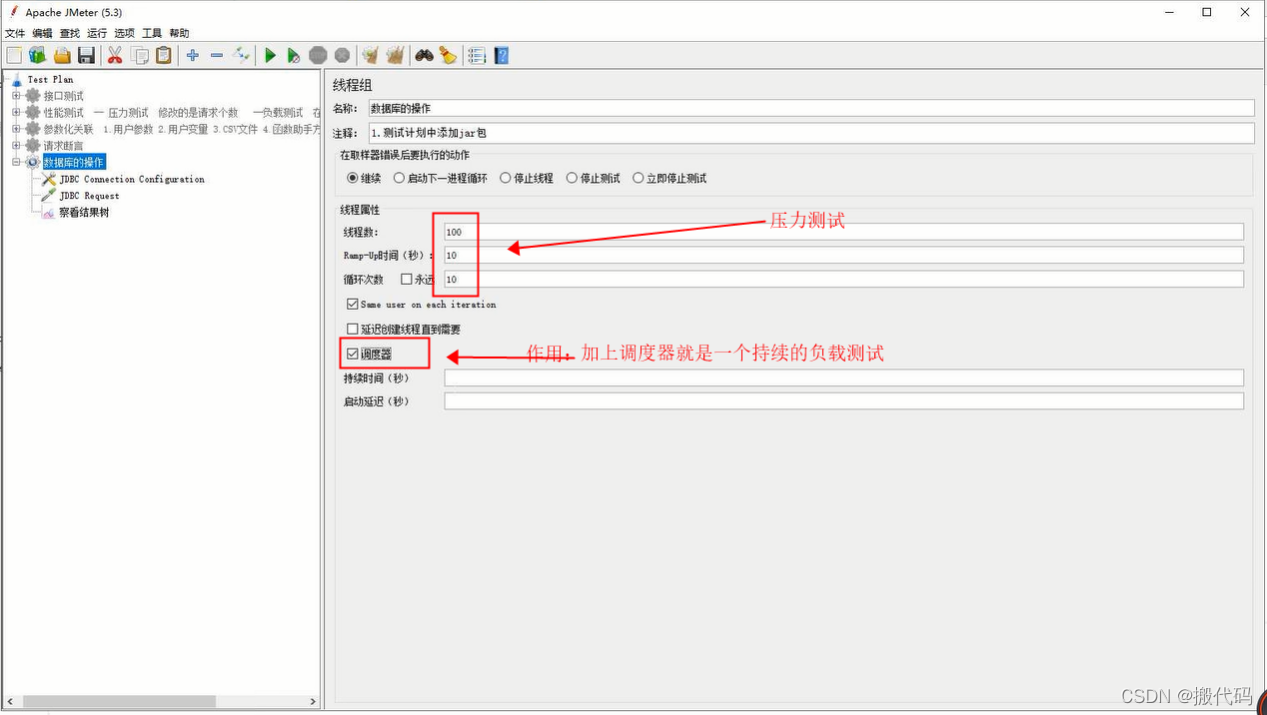
Task: Expand the 接口测试 tree node
Action: click(x=16, y=96)
